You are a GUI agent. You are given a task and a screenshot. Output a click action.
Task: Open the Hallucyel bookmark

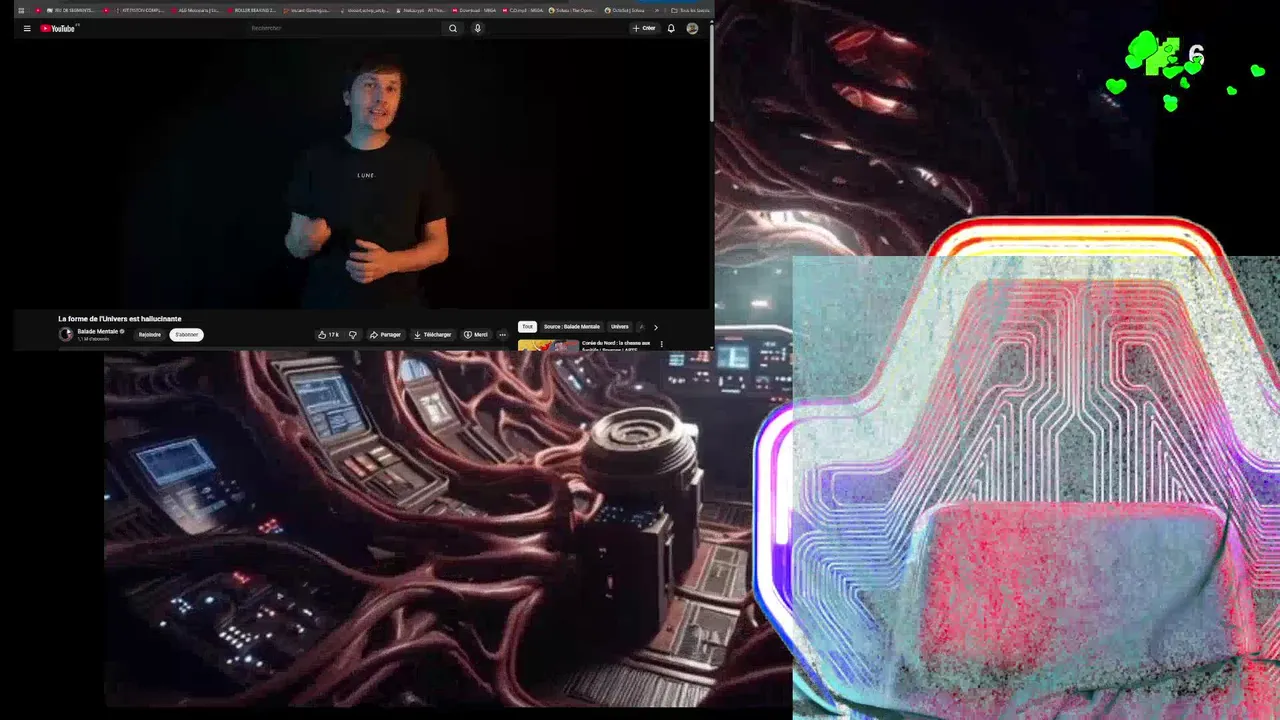click(420, 10)
